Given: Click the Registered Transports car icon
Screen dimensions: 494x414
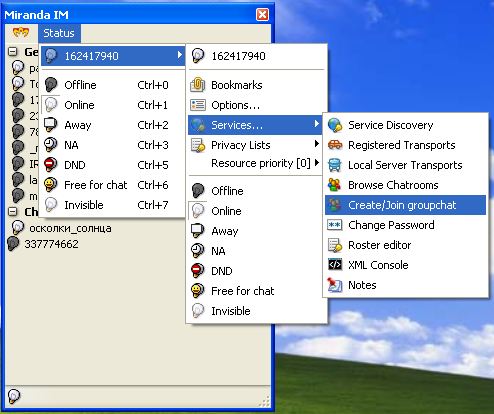Looking at the screenshot, I should (335, 145).
